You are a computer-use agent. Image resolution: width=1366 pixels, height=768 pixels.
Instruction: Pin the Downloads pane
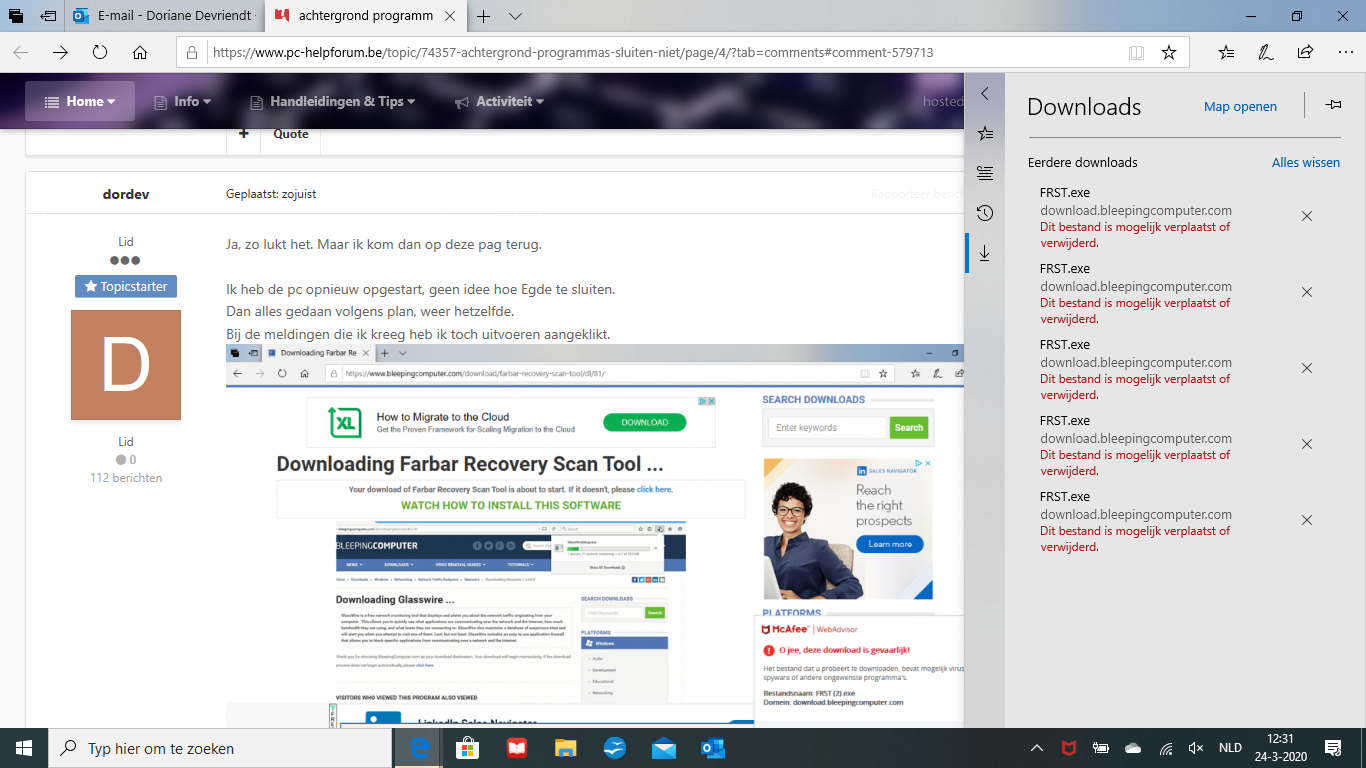pos(1333,105)
